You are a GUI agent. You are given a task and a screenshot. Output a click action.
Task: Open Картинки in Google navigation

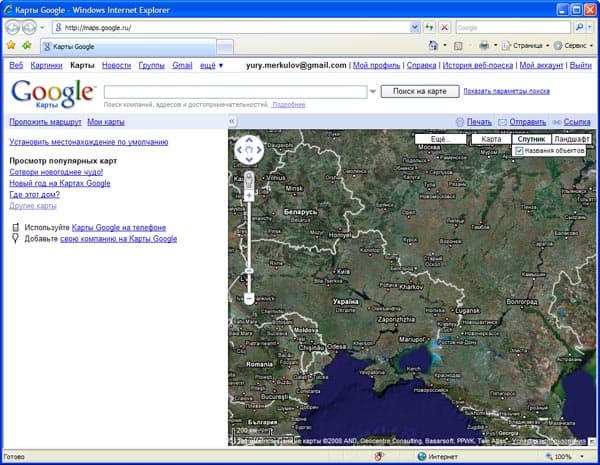click(x=46, y=65)
